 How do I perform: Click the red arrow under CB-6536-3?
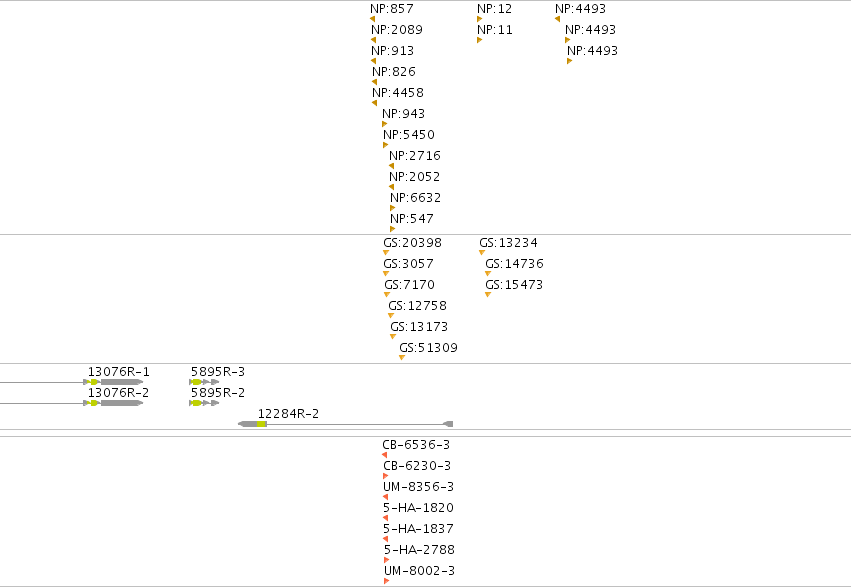[x=384, y=455]
